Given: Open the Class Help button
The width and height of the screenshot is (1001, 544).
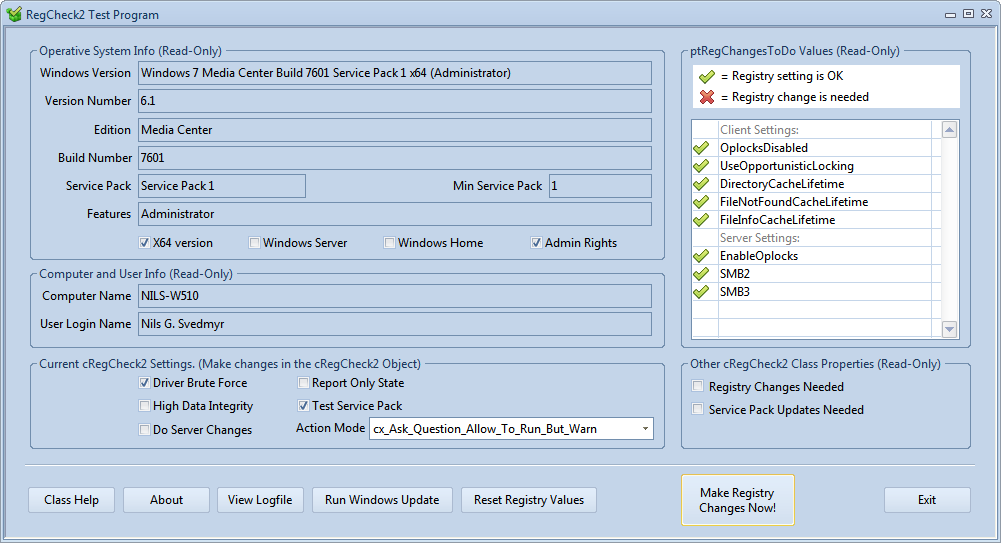Looking at the screenshot, I should point(72,500).
